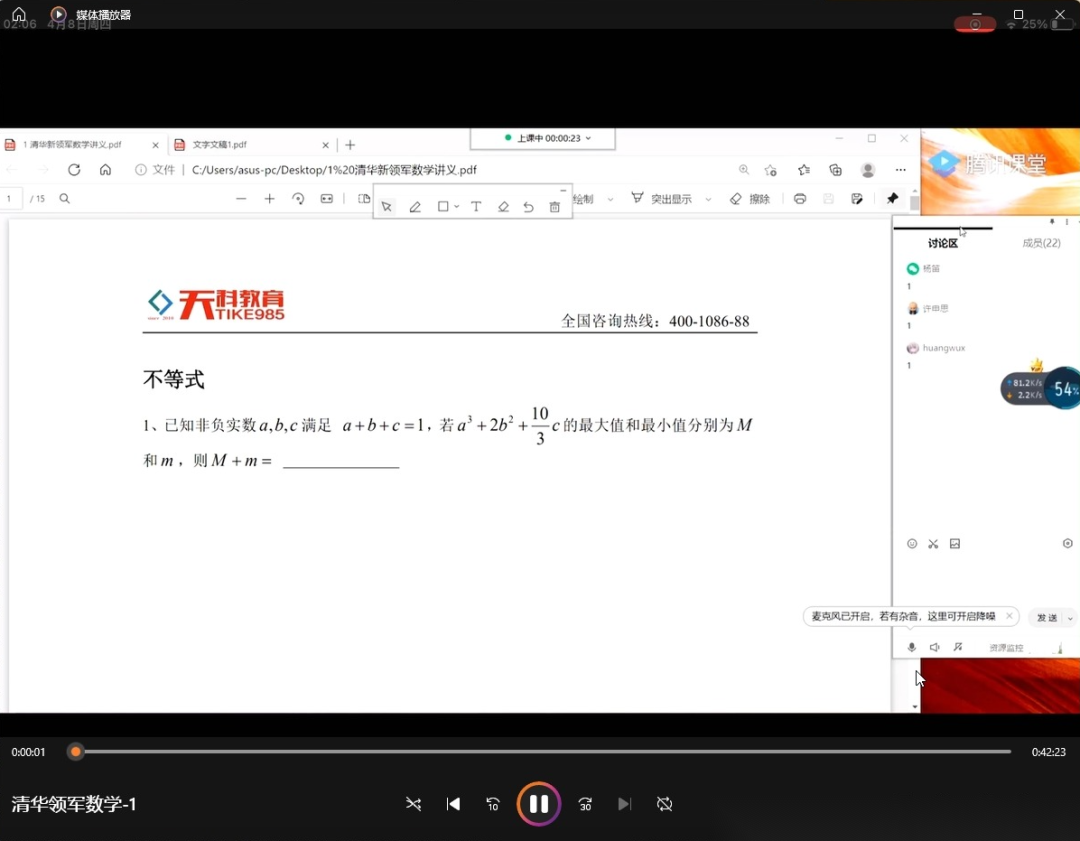
Task: Click the trash icon in annotation toolbar
Action: point(555,207)
